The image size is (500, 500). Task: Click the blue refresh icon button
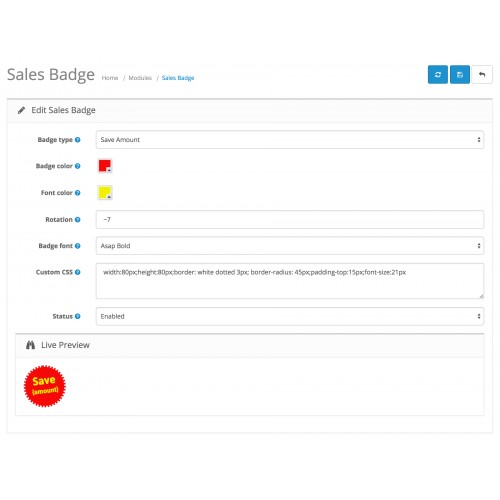click(x=438, y=74)
